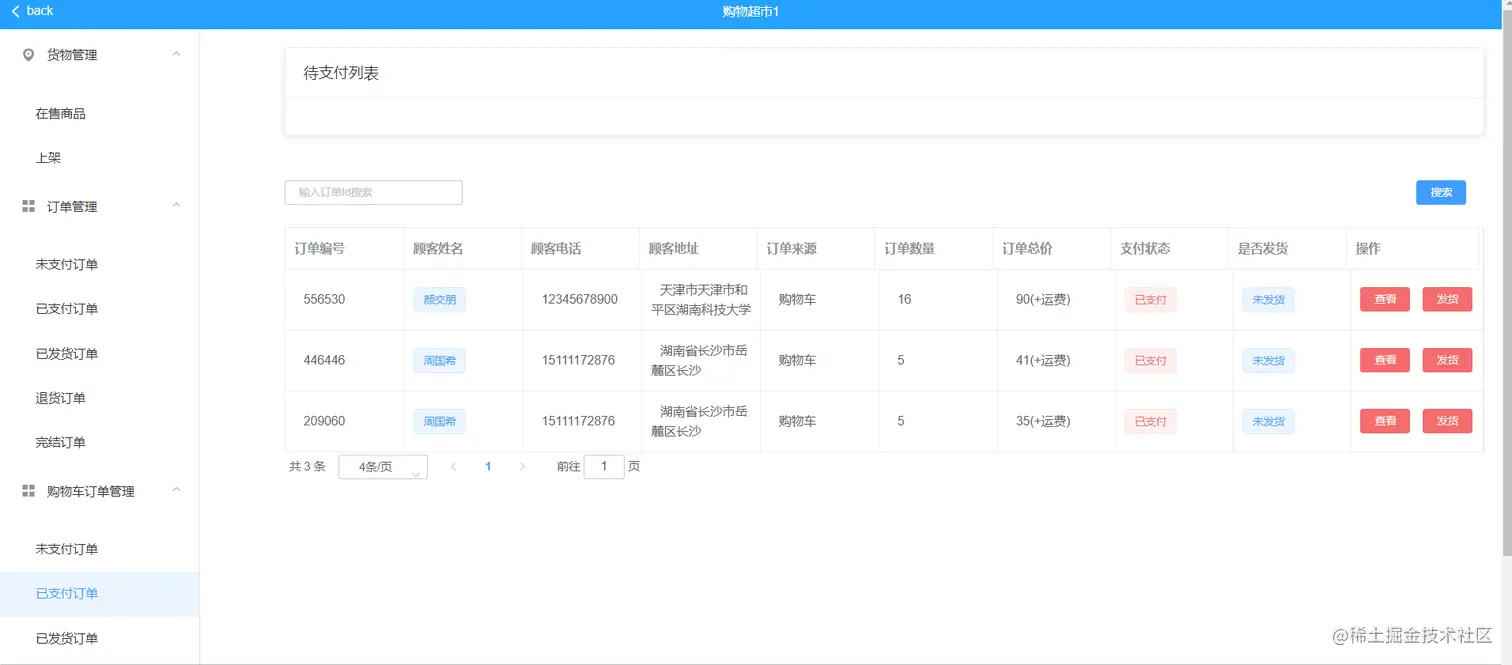The width and height of the screenshot is (1512, 665).
Task: Collapse the 订单管理 menu chevron
Action: pos(177,205)
